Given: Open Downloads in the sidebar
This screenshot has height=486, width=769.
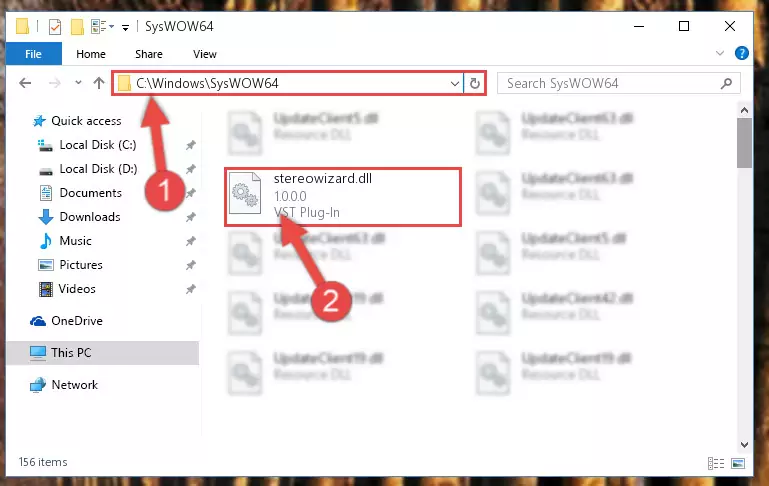Looking at the screenshot, I should [x=90, y=217].
